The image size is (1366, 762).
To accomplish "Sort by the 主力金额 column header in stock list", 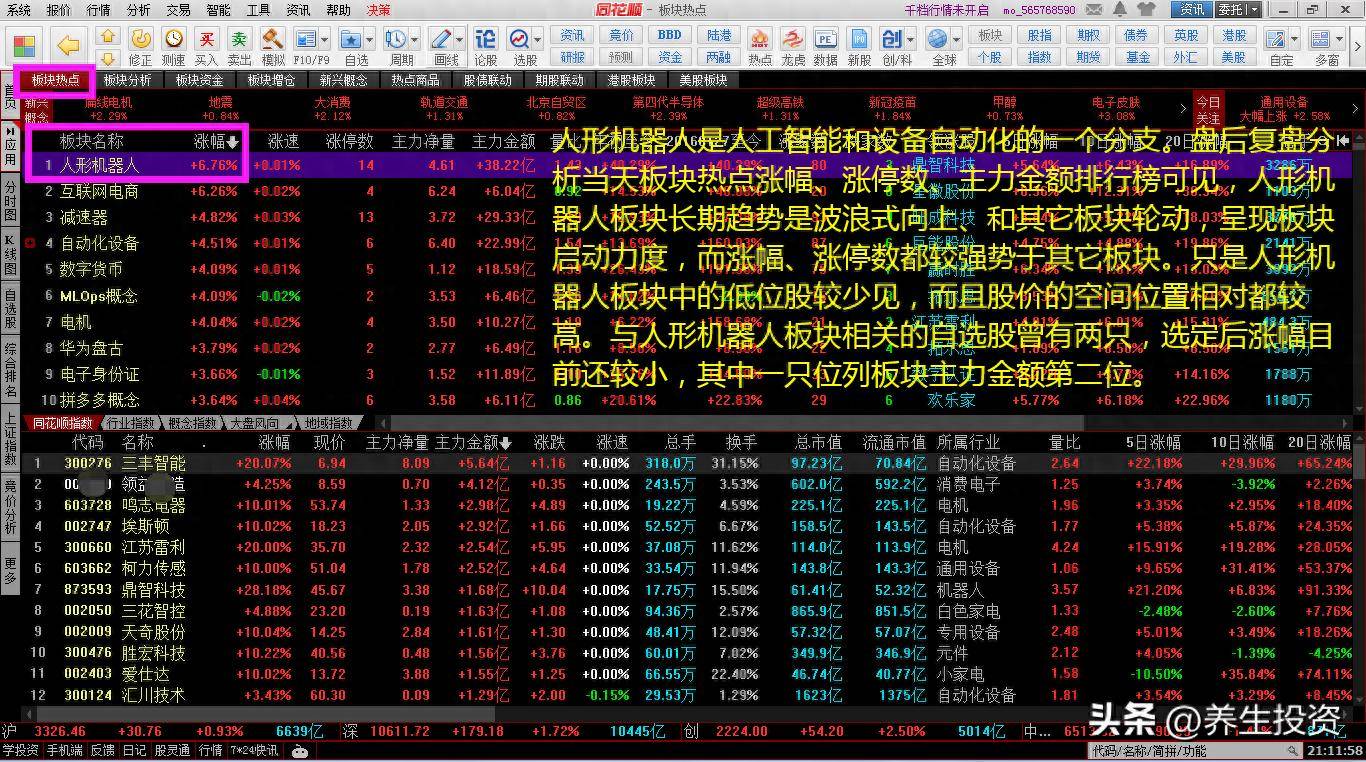I will (x=472, y=442).
